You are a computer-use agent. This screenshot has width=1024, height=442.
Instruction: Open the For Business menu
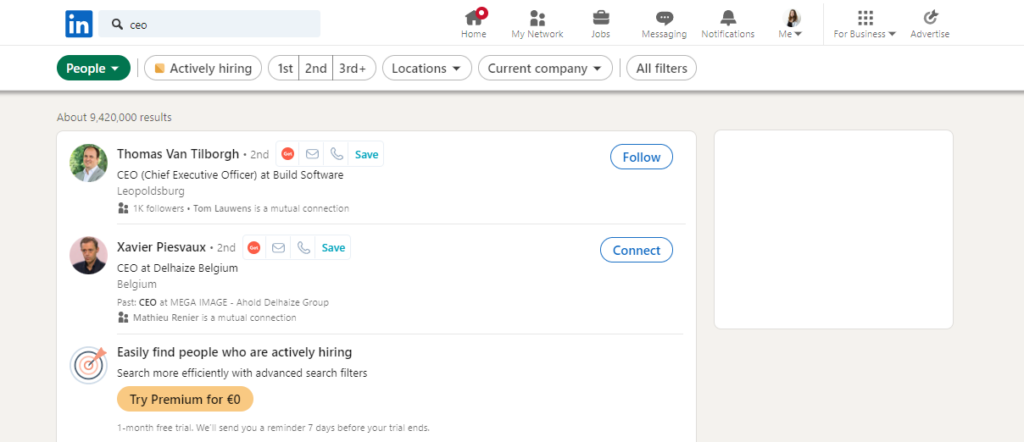pos(865,24)
